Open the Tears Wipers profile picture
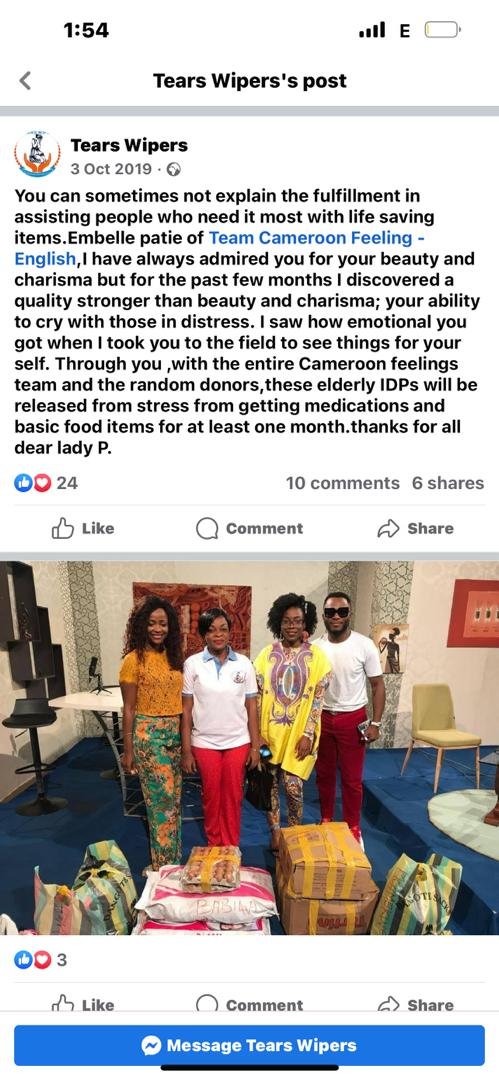 pyautogui.click(x=37, y=154)
